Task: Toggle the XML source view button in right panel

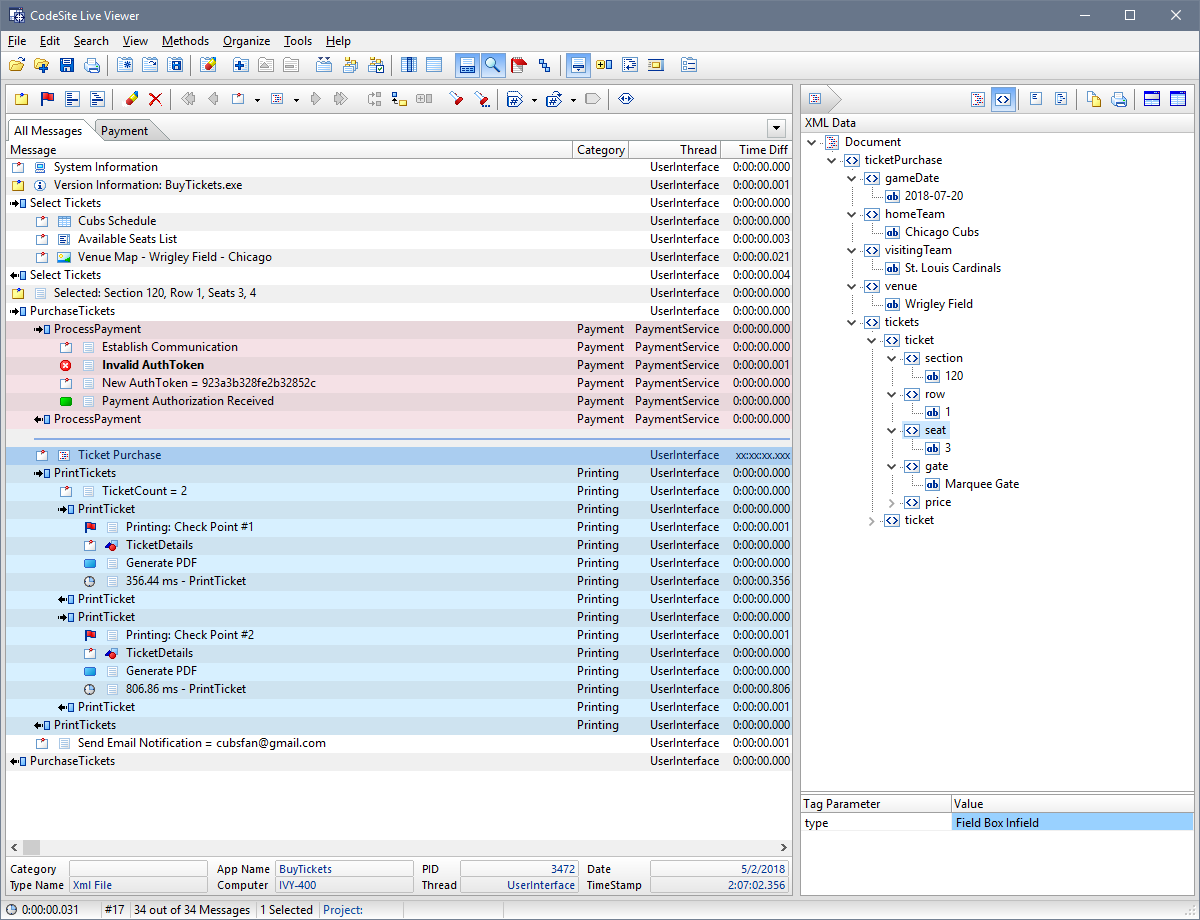Action: coord(1005,99)
